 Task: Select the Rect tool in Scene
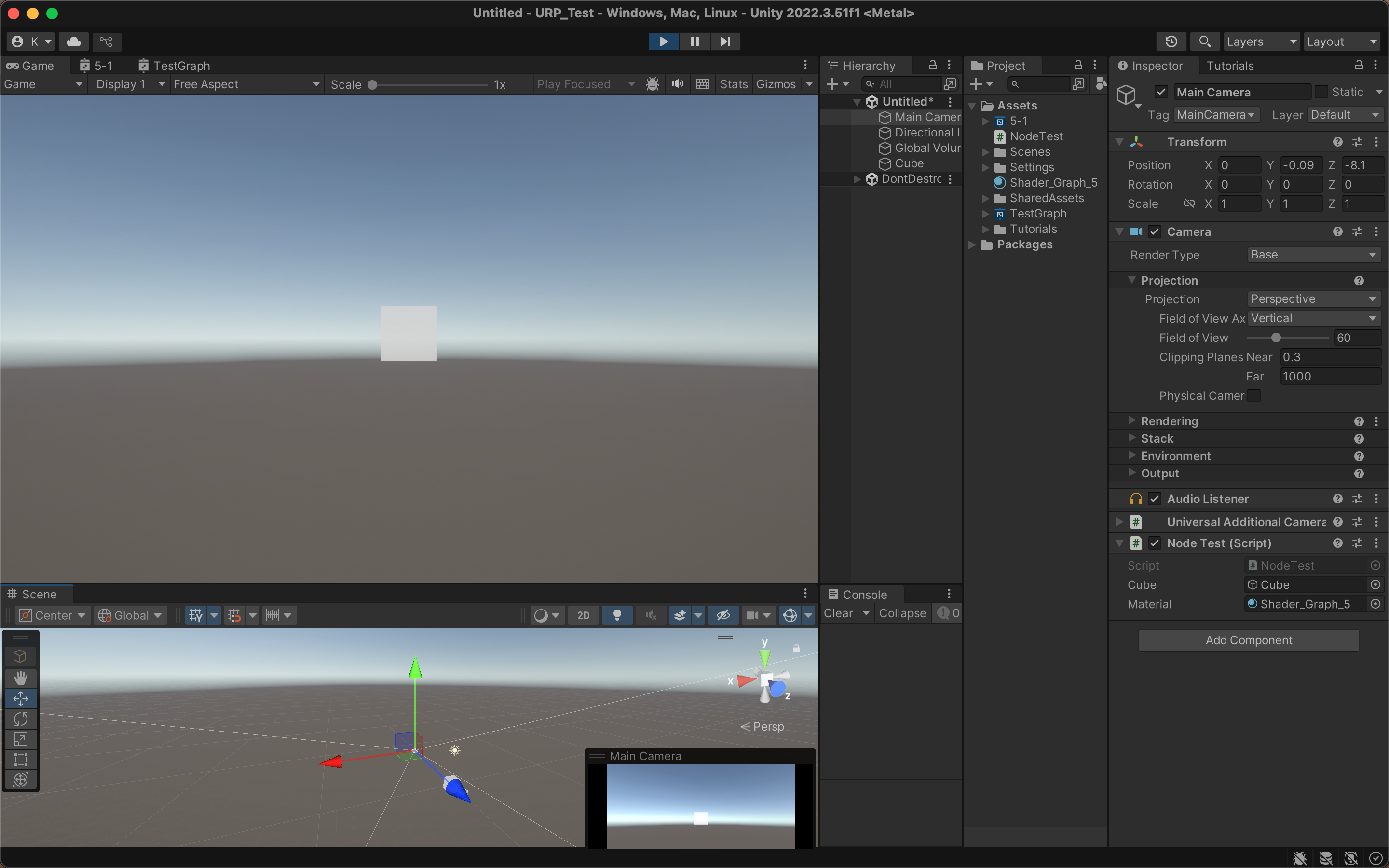click(21, 759)
